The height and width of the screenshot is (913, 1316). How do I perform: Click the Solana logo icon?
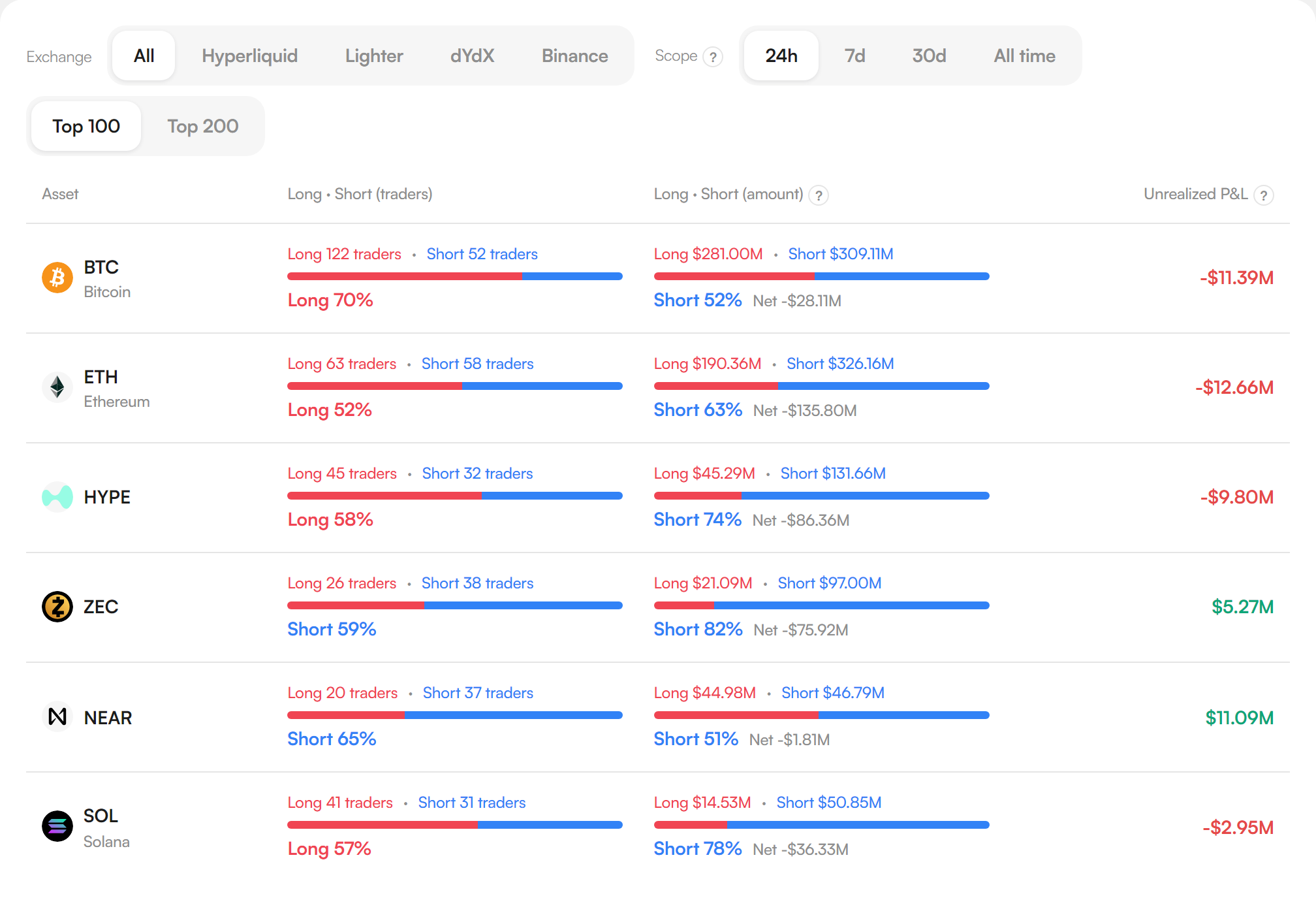pyautogui.click(x=57, y=826)
